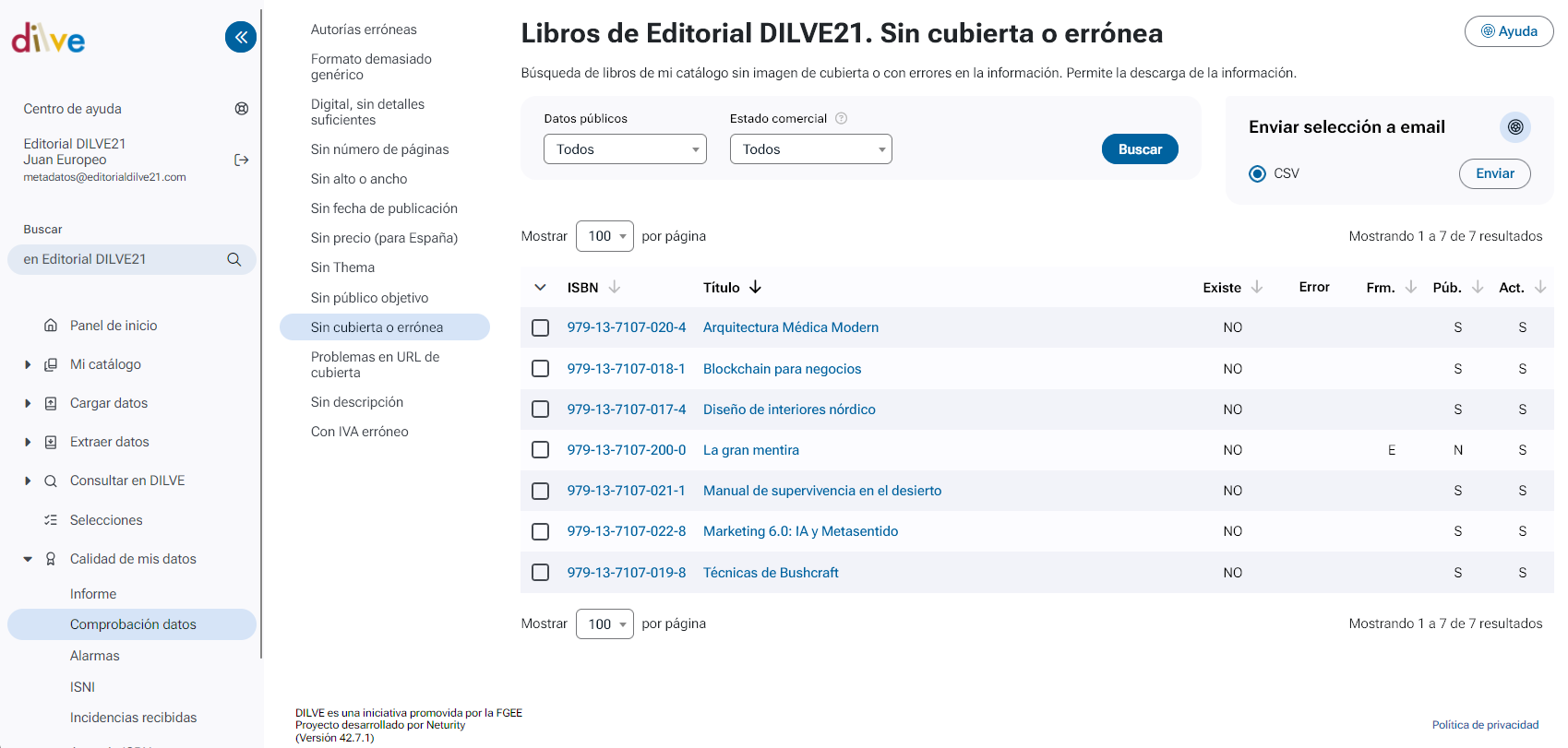Sort the table by Título arrow

[x=755, y=288]
